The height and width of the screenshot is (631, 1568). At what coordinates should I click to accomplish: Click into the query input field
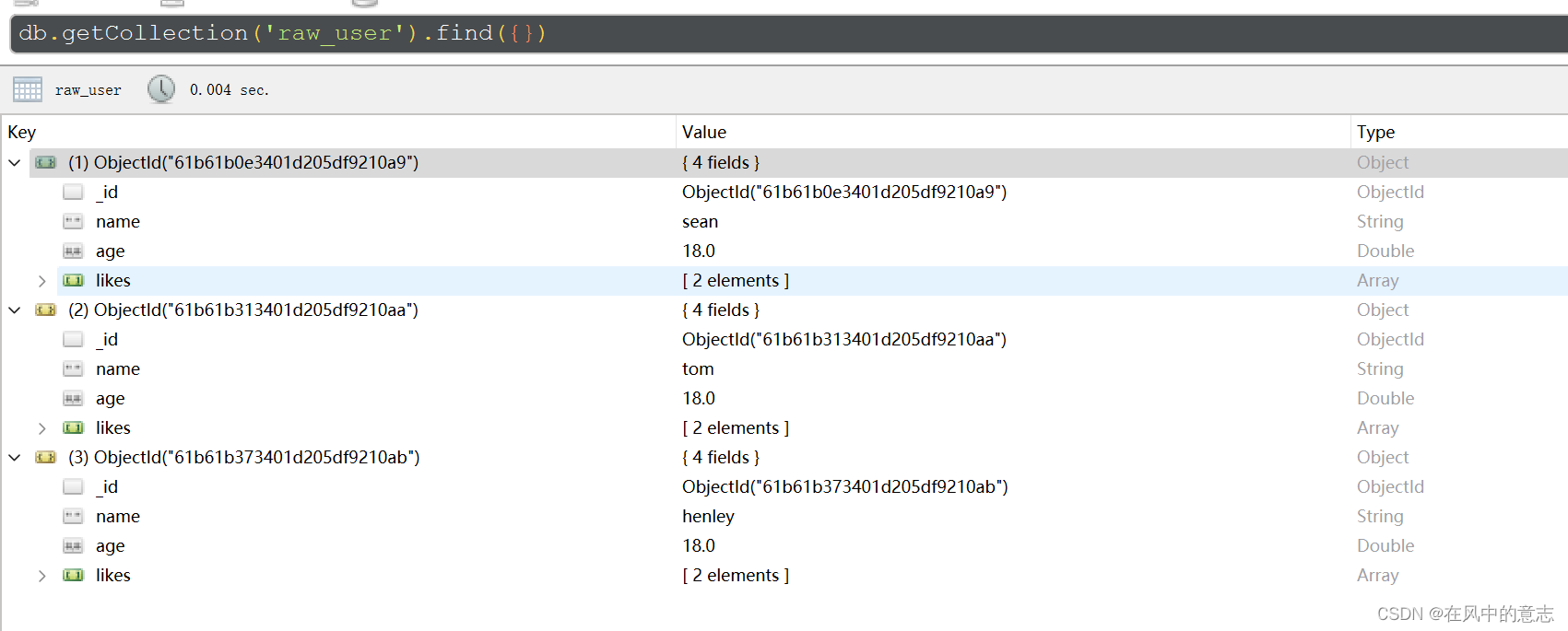click(788, 34)
